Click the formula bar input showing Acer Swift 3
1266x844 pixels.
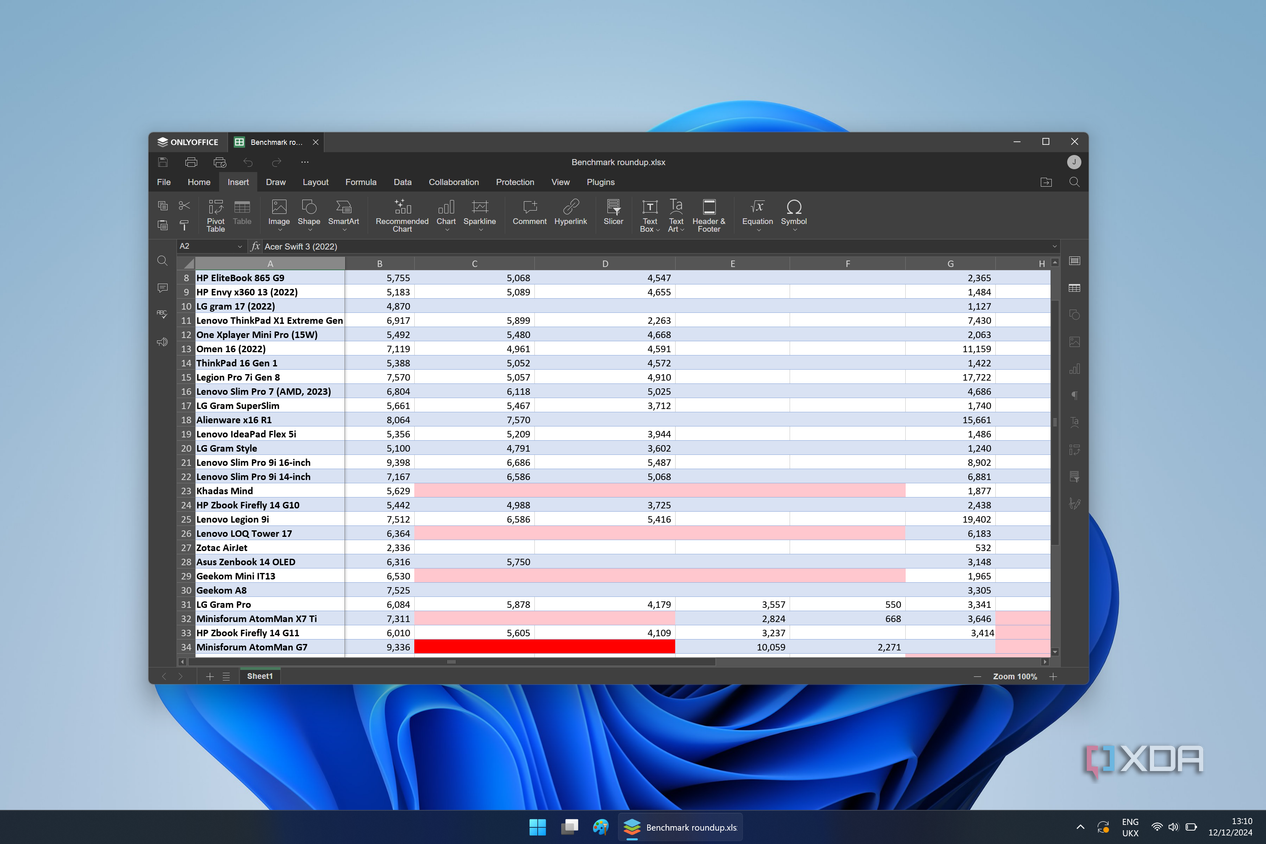coord(655,246)
